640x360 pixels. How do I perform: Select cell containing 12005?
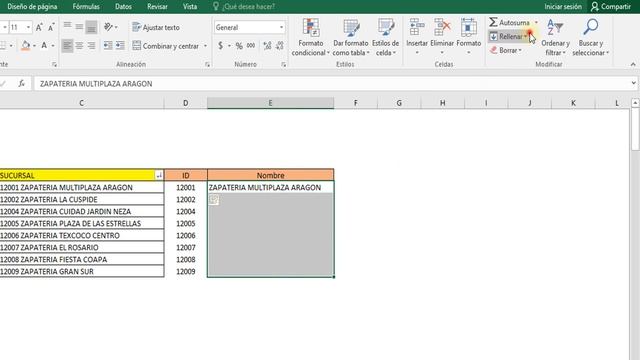pos(186,223)
